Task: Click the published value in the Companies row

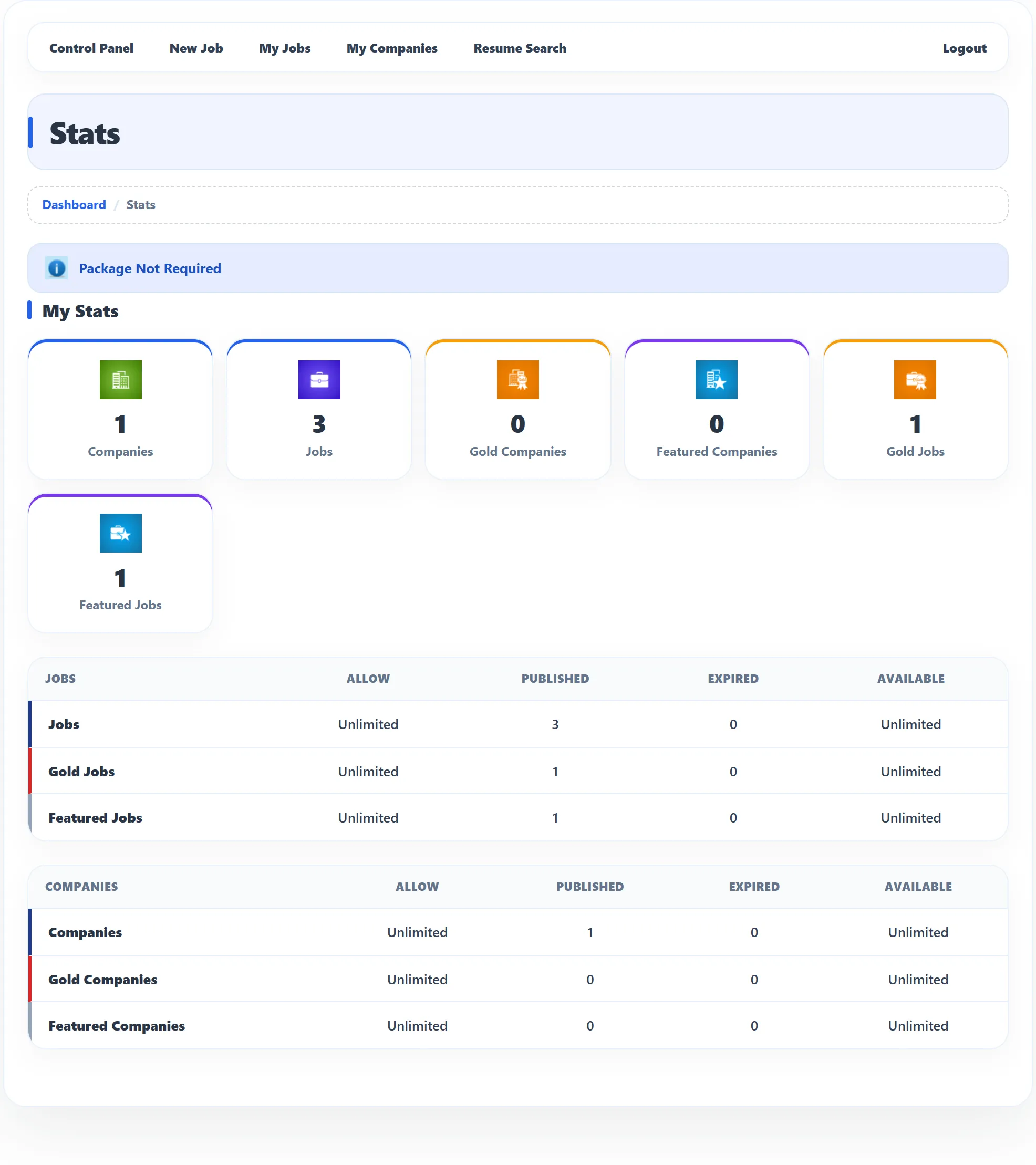Action: point(589,932)
